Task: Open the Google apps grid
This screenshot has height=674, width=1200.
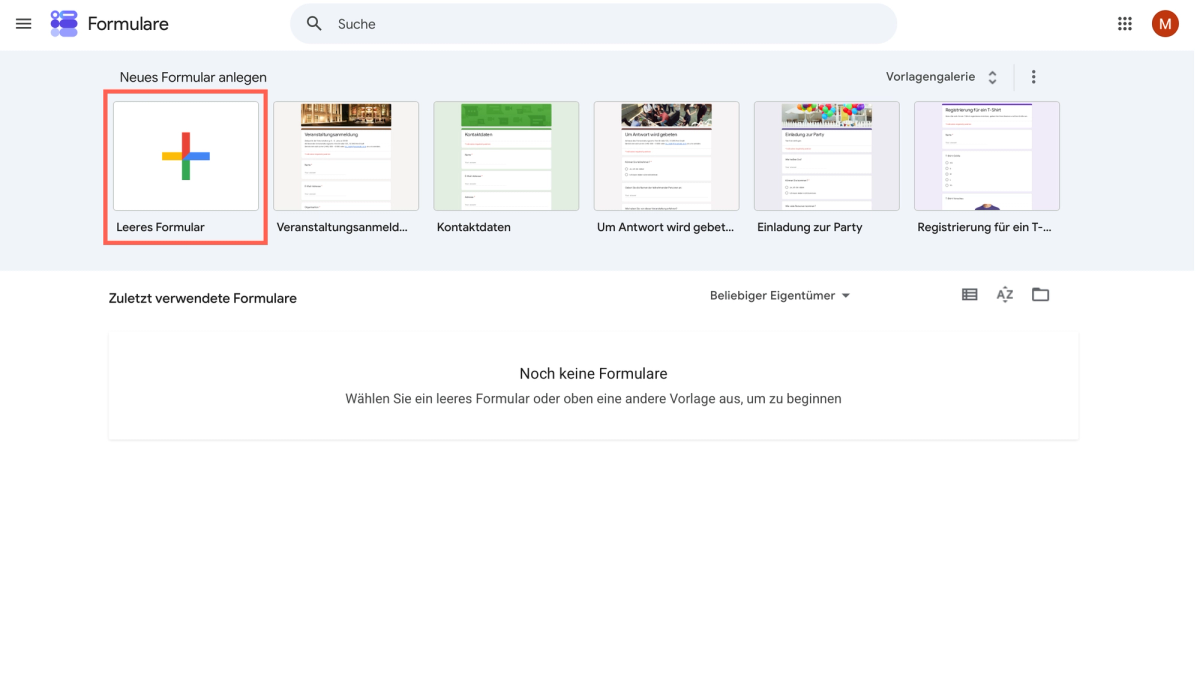Action: (x=1125, y=23)
